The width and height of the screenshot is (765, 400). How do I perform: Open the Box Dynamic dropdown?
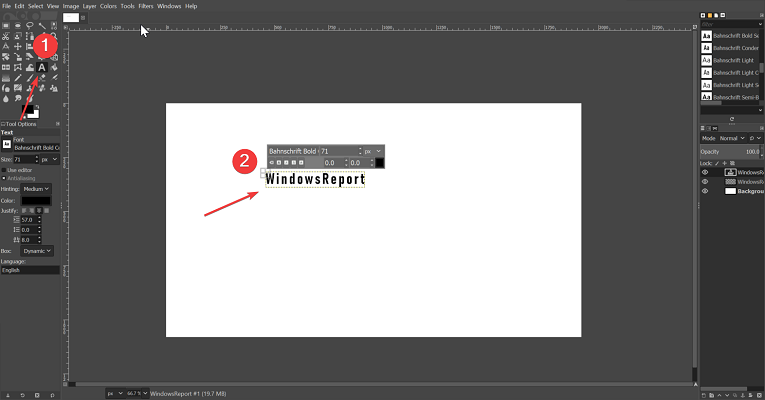pos(37,251)
